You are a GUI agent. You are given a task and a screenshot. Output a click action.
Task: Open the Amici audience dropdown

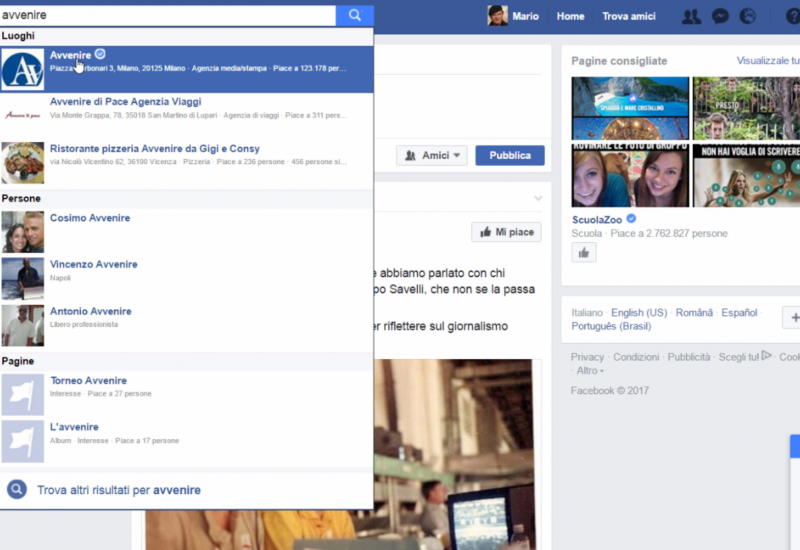tap(432, 156)
